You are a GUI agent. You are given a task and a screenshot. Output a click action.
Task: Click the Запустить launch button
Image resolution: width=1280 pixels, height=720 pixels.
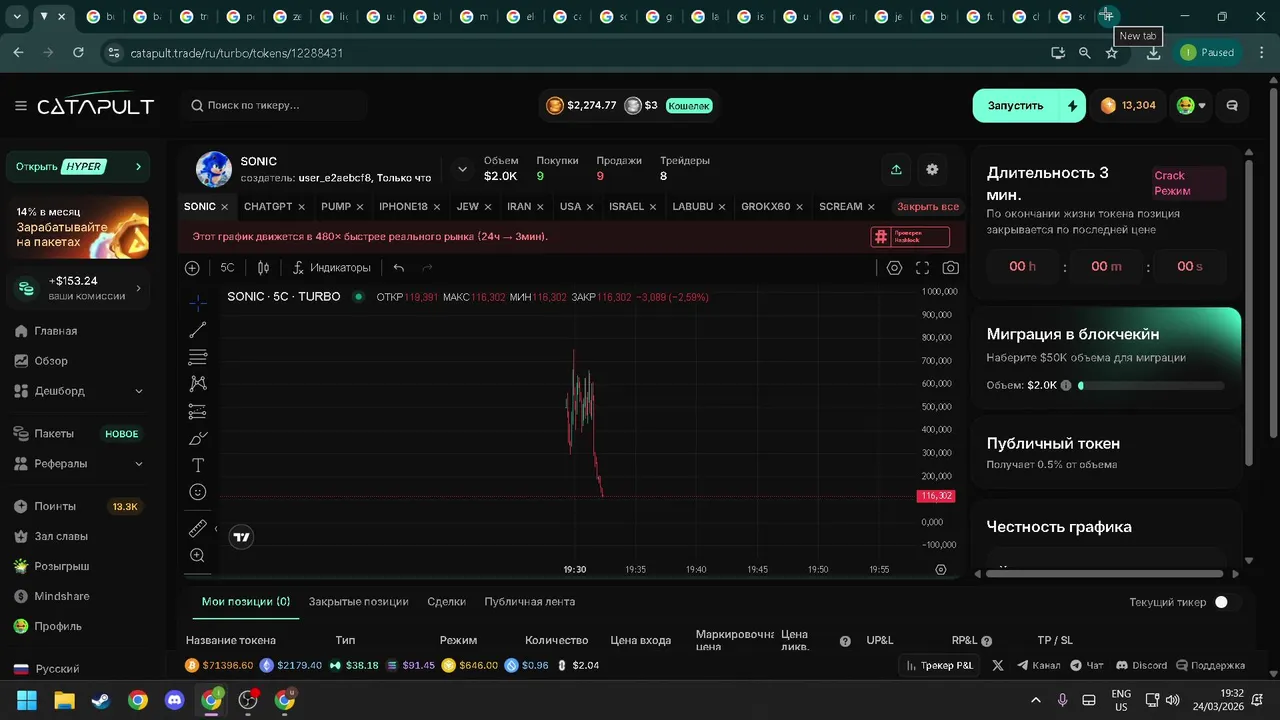click(x=1016, y=105)
